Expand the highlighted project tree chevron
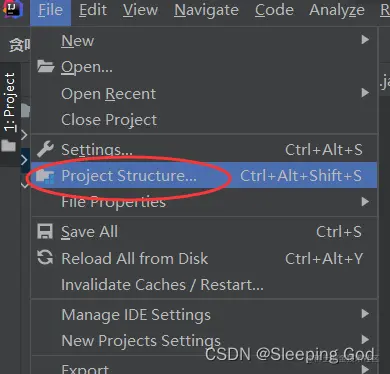This screenshot has width=390, height=374. click(24, 160)
